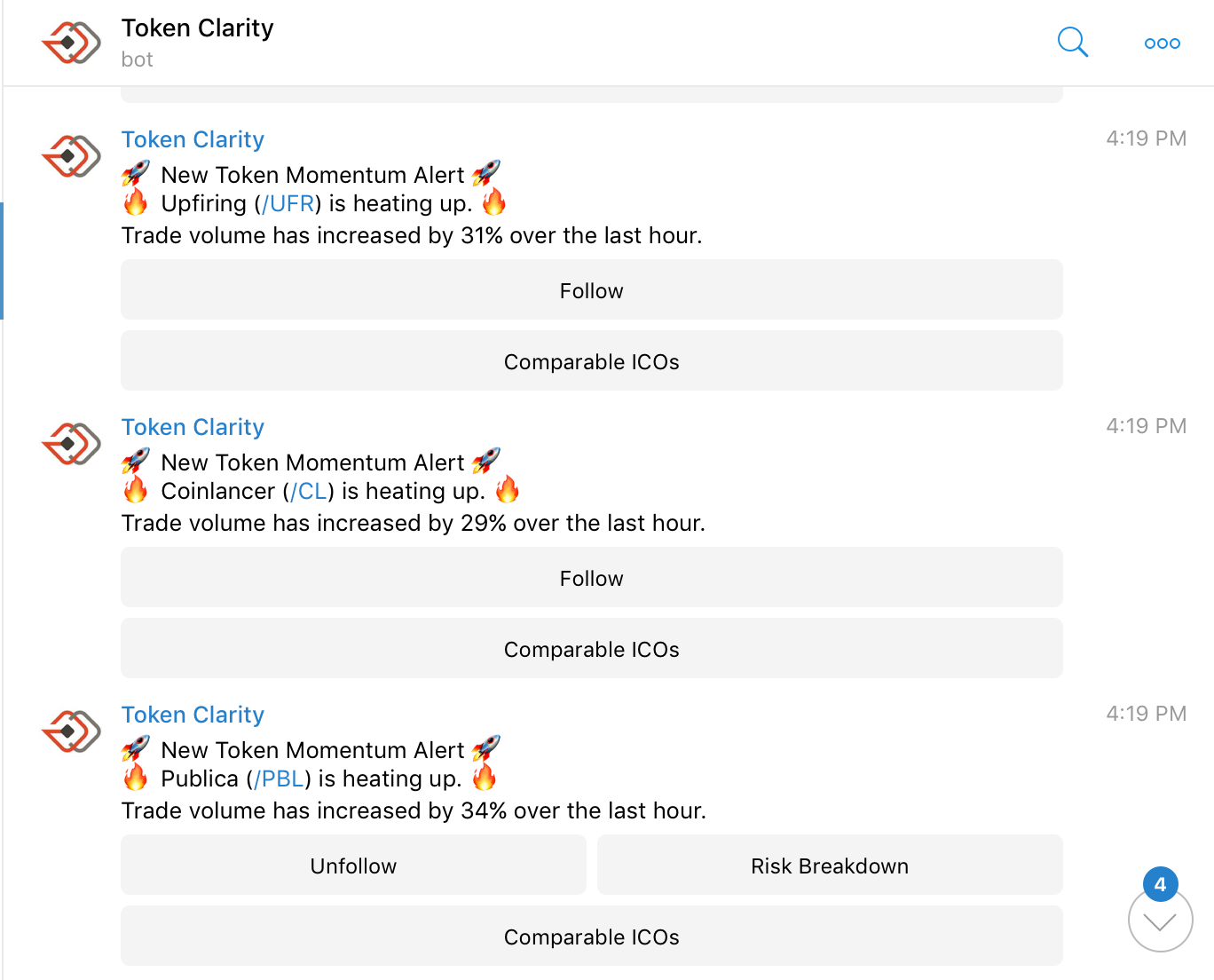Click the Token Clarity sender name on Upfiring alert
The image size is (1214, 980).
[193, 140]
